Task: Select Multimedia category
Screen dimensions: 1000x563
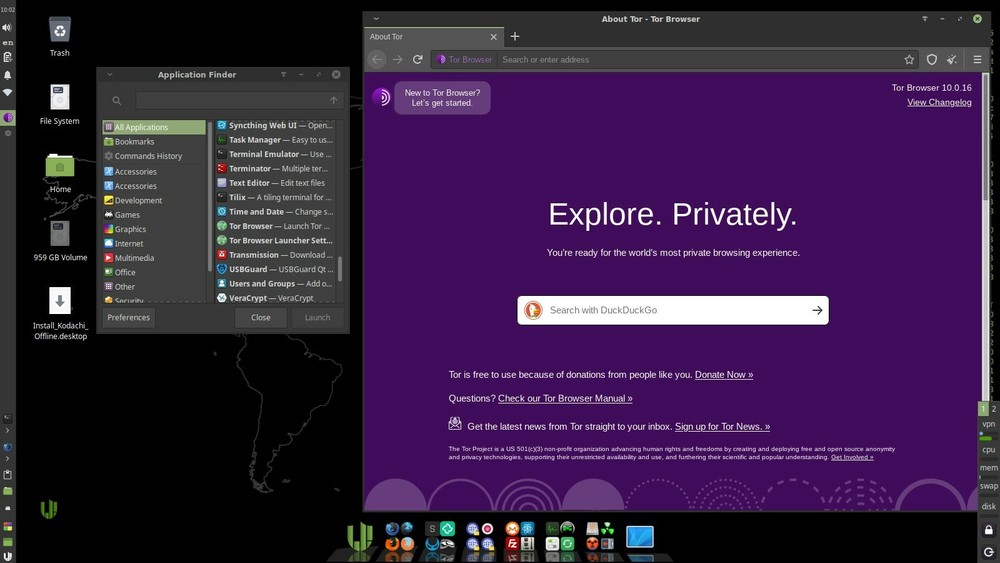Action: 154,258
